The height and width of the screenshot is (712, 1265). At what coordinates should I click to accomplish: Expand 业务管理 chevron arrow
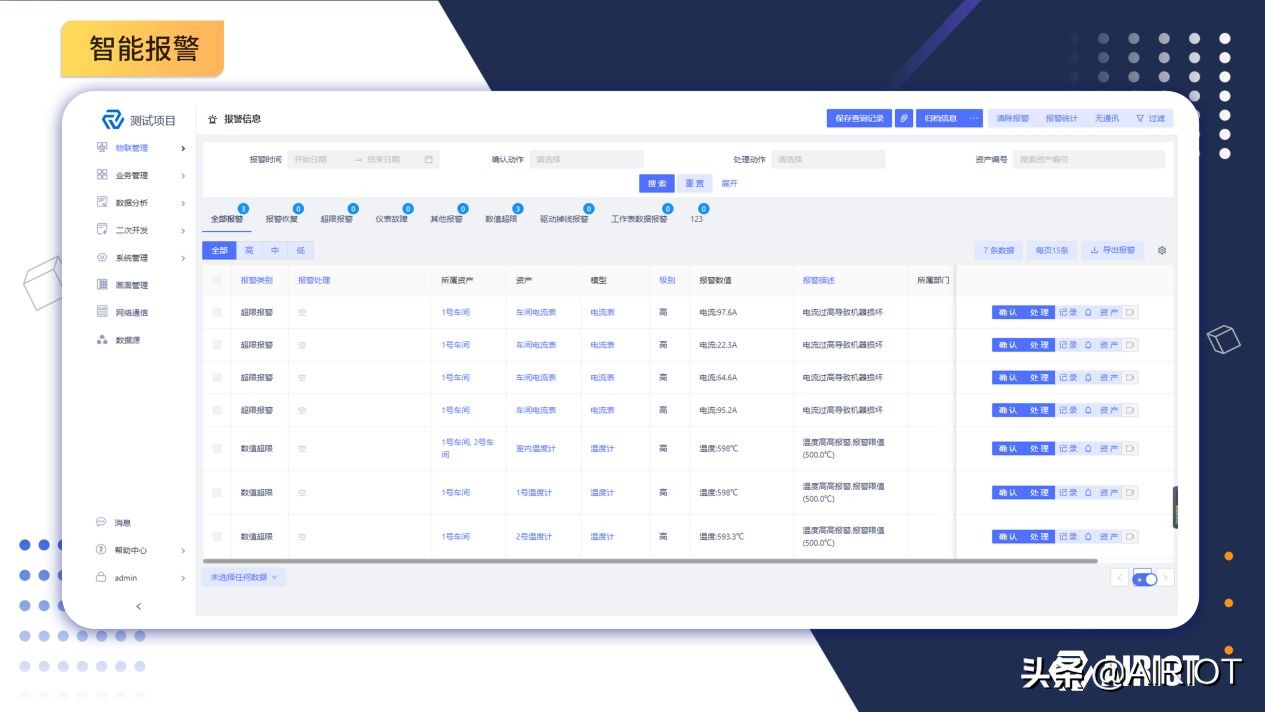(183, 176)
